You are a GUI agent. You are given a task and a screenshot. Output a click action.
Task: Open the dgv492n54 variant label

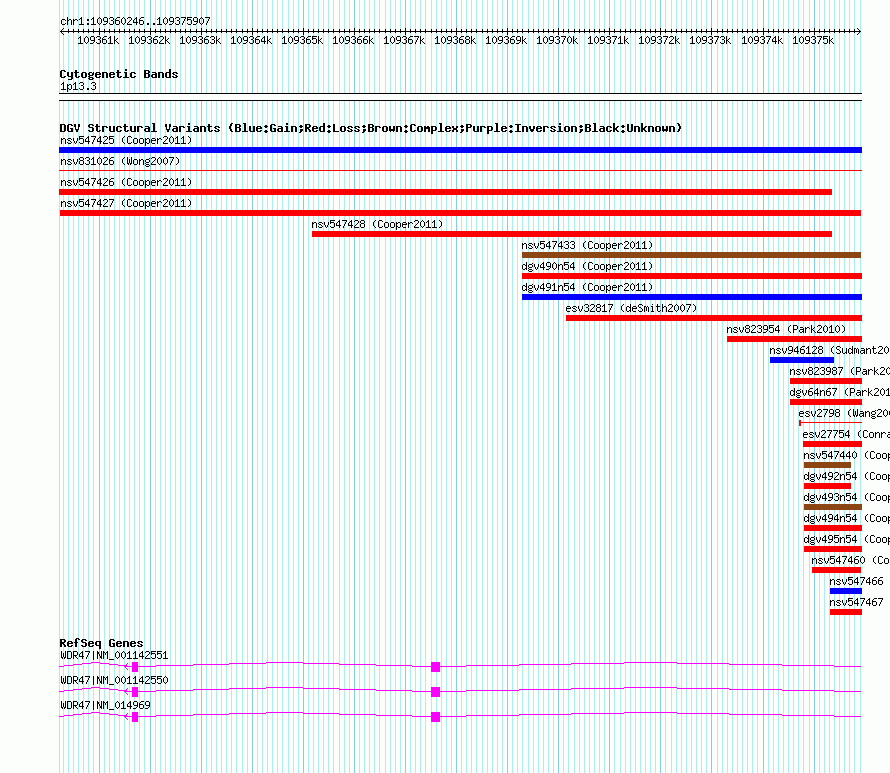[x=846, y=476]
